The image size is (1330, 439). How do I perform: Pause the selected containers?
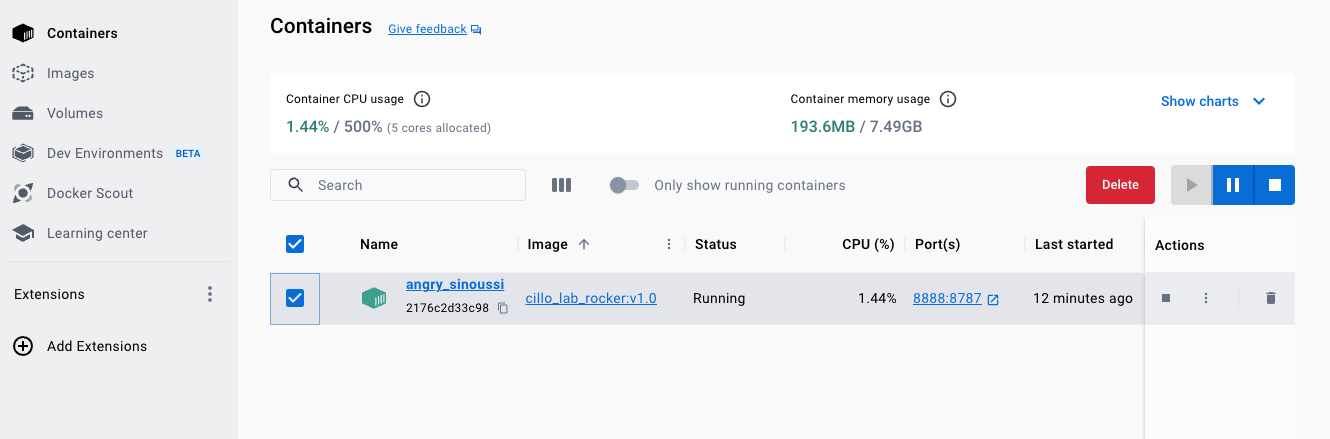(1233, 185)
